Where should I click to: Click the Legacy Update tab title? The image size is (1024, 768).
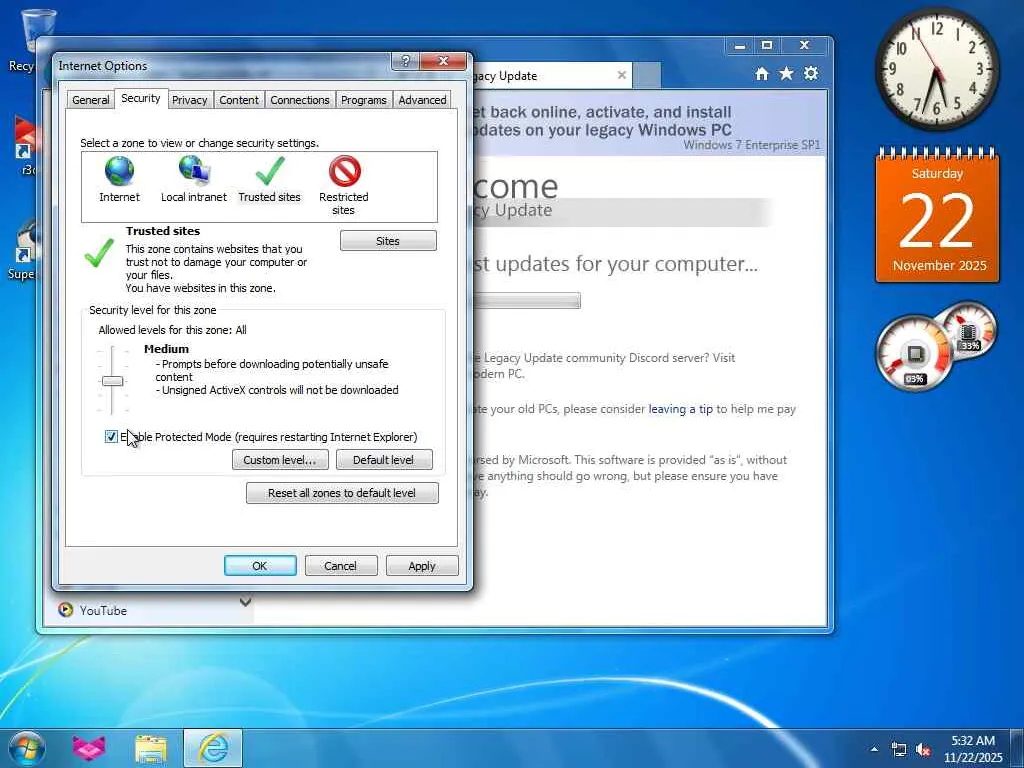(x=505, y=76)
